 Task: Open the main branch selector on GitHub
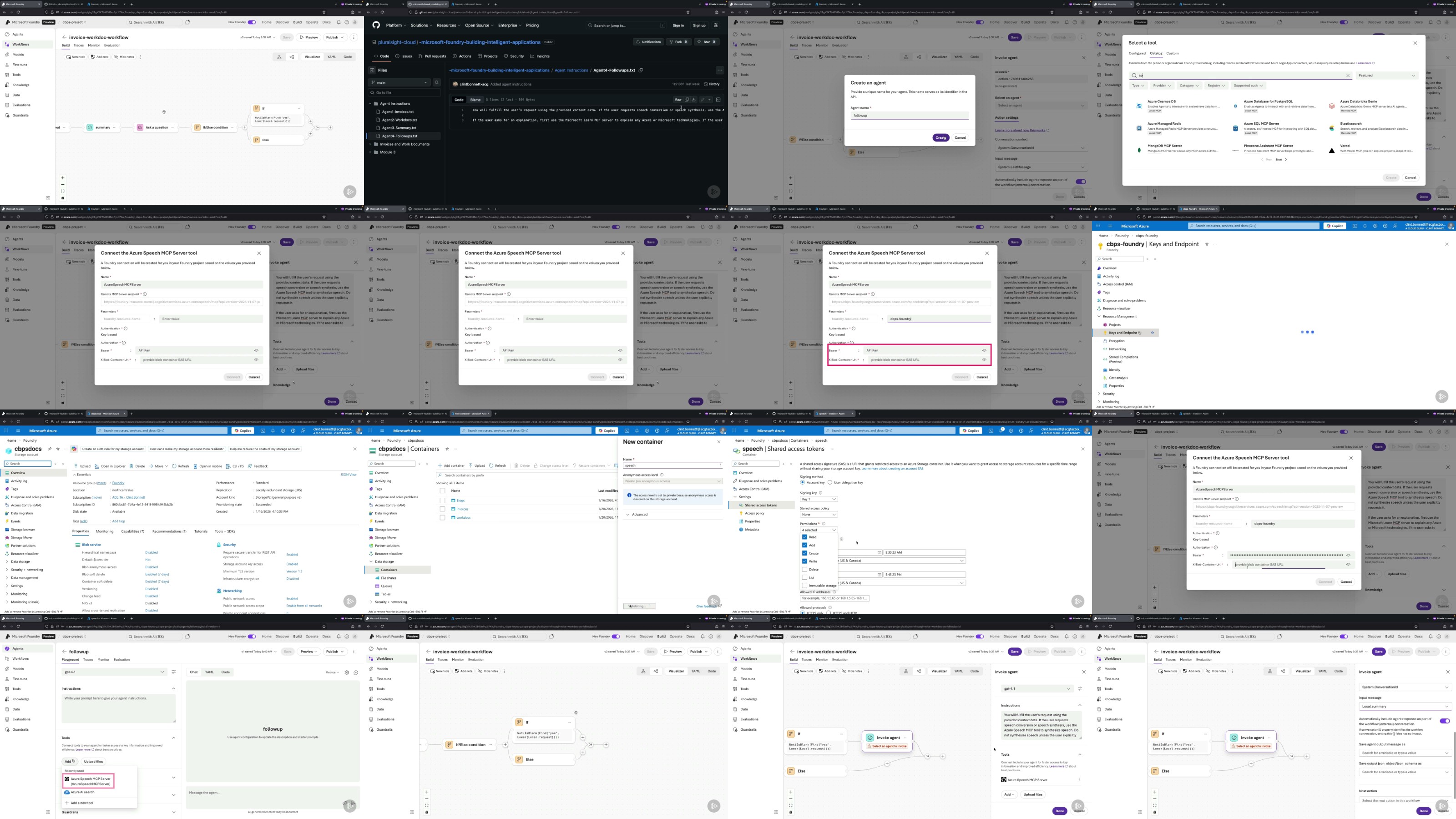pyautogui.click(x=399, y=82)
